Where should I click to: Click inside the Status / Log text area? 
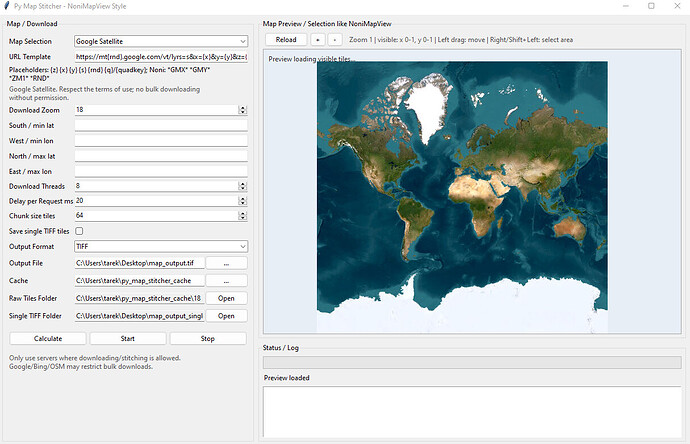(x=472, y=411)
